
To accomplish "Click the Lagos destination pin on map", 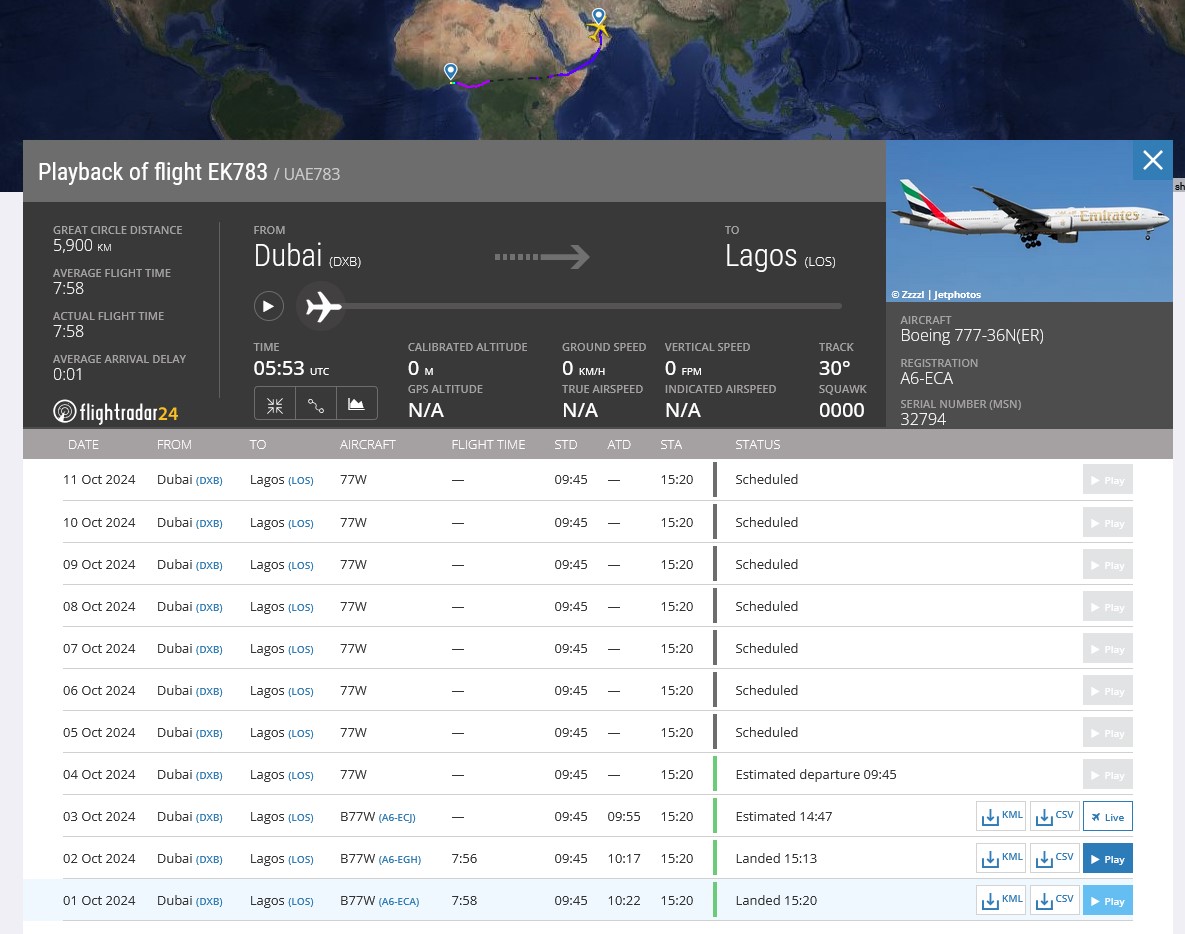I will point(450,72).
